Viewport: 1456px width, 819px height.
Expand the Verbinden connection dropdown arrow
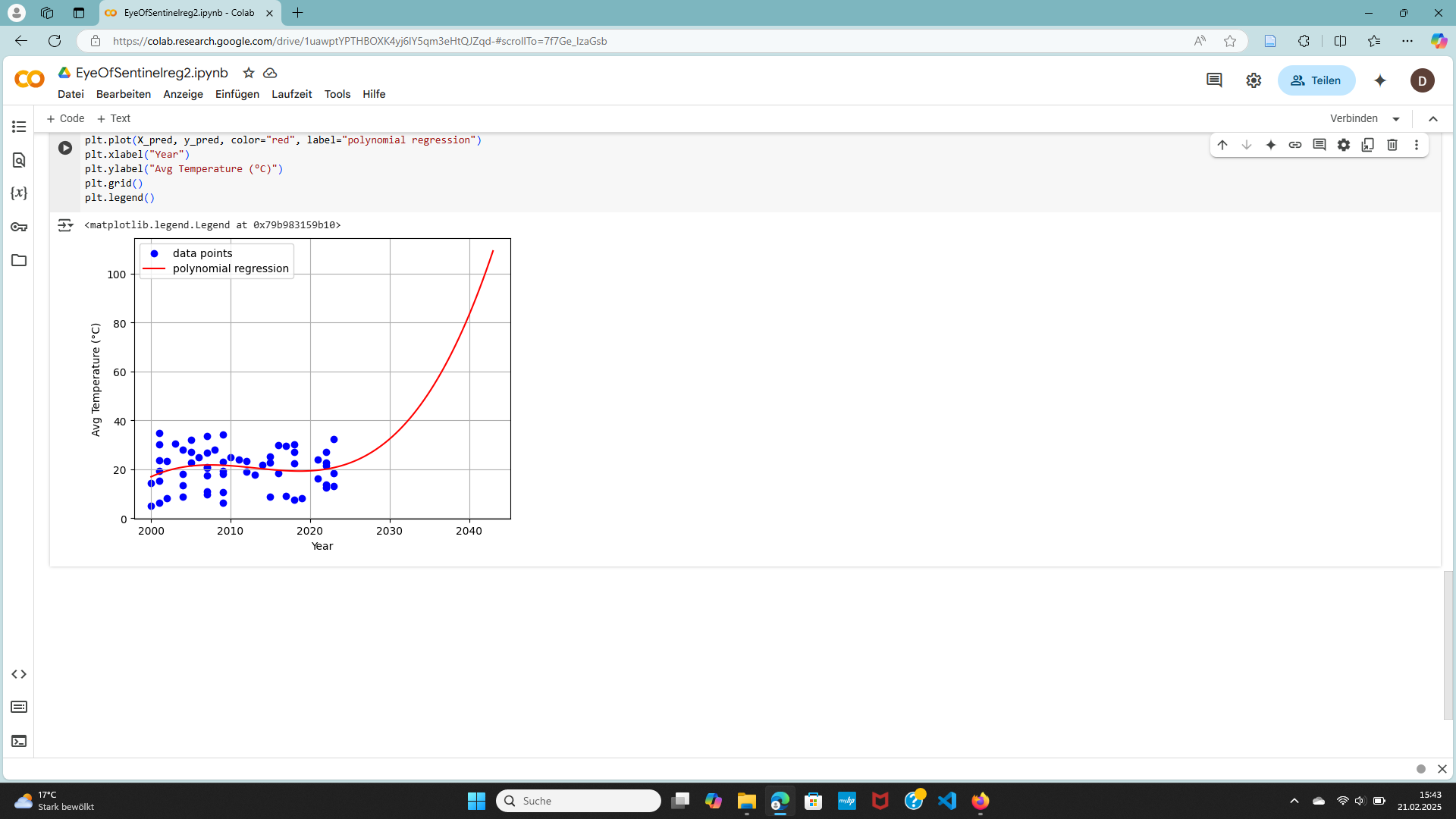click(x=1396, y=119)
